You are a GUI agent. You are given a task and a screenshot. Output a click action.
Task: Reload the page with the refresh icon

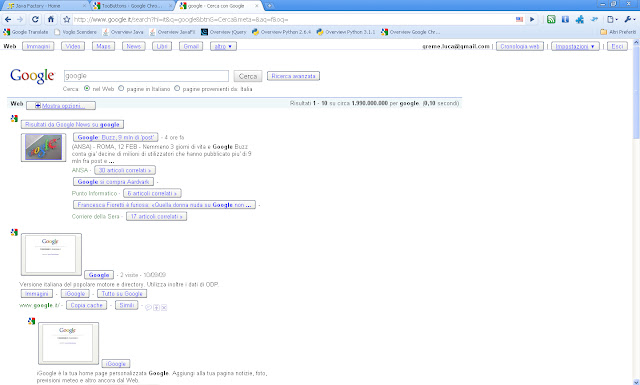(x=35, y=19)
